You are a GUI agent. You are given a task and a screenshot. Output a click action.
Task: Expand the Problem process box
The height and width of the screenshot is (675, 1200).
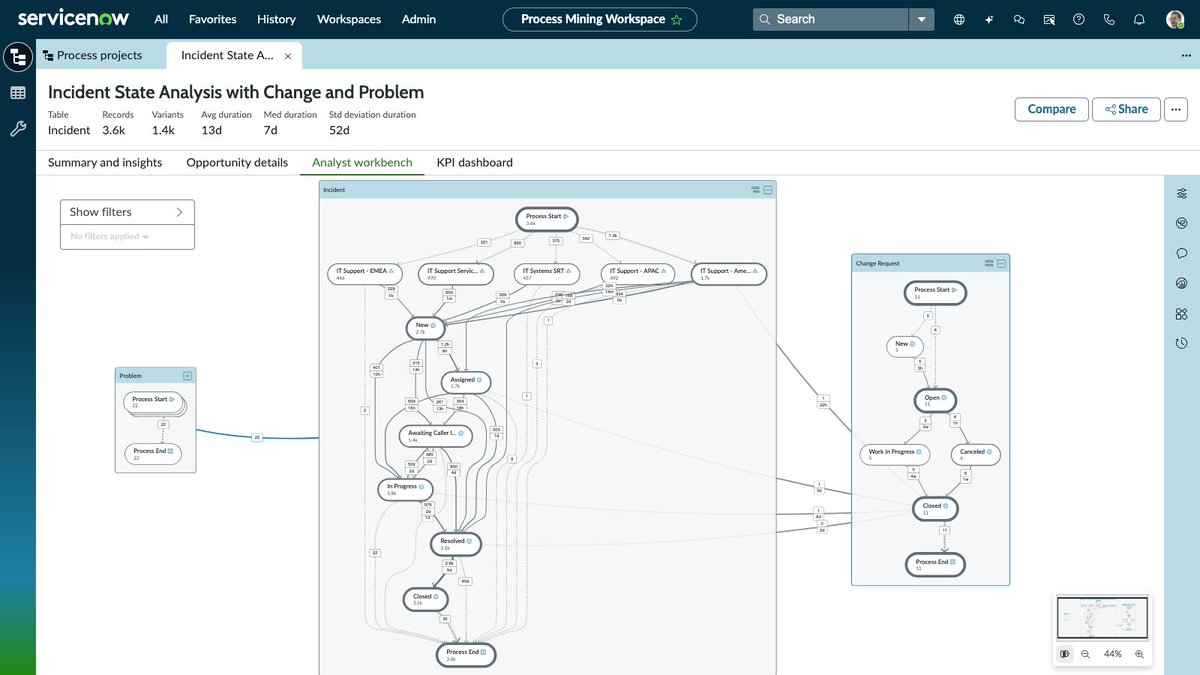(188, 376)
